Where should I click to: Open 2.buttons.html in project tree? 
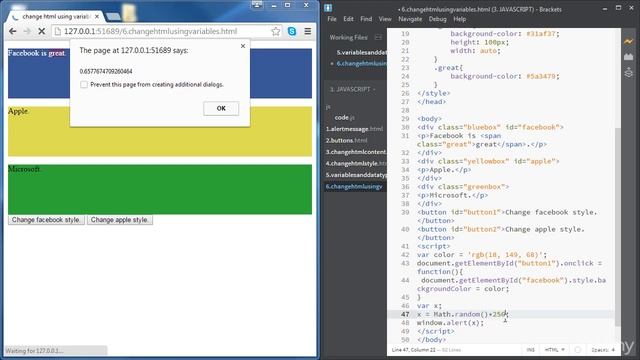(x=346, y=140)
